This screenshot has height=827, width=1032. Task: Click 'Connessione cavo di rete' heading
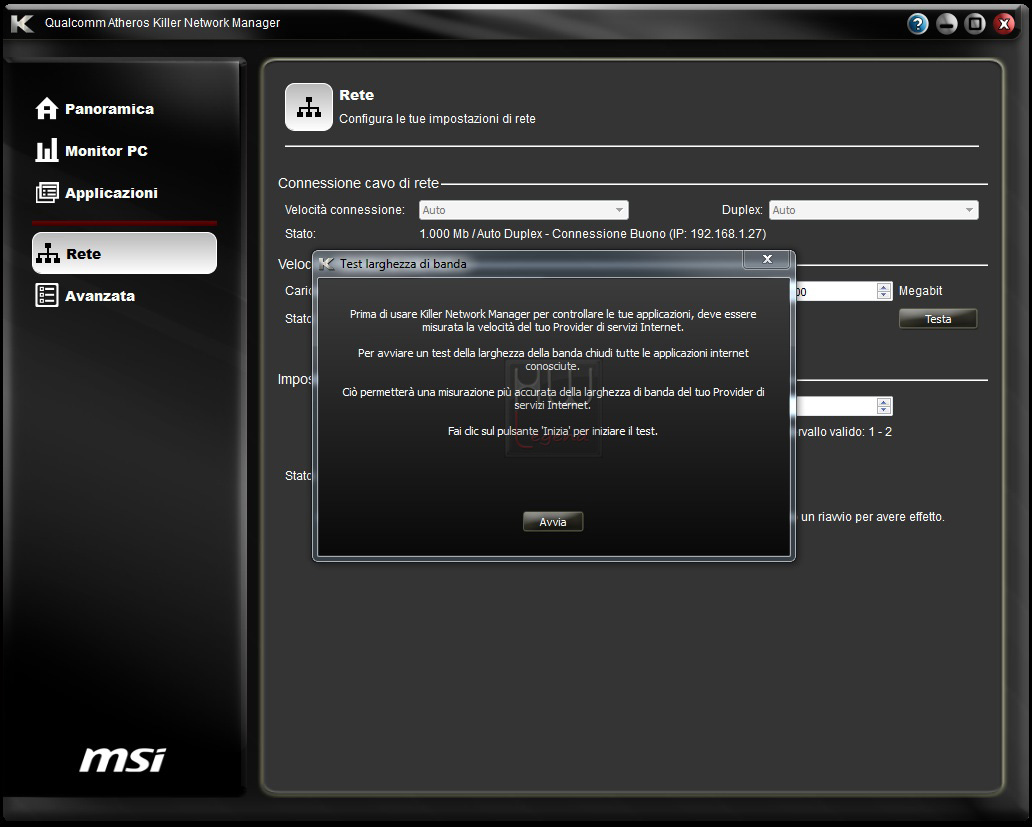[x=358, y=183]
